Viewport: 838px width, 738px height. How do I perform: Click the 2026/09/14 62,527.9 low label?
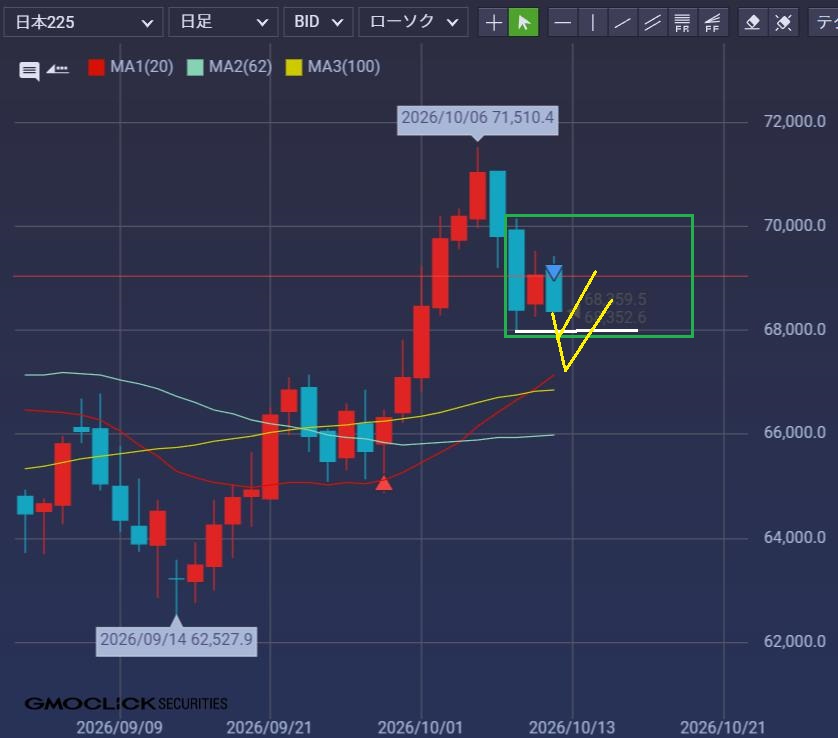click(x=176, y=641)
